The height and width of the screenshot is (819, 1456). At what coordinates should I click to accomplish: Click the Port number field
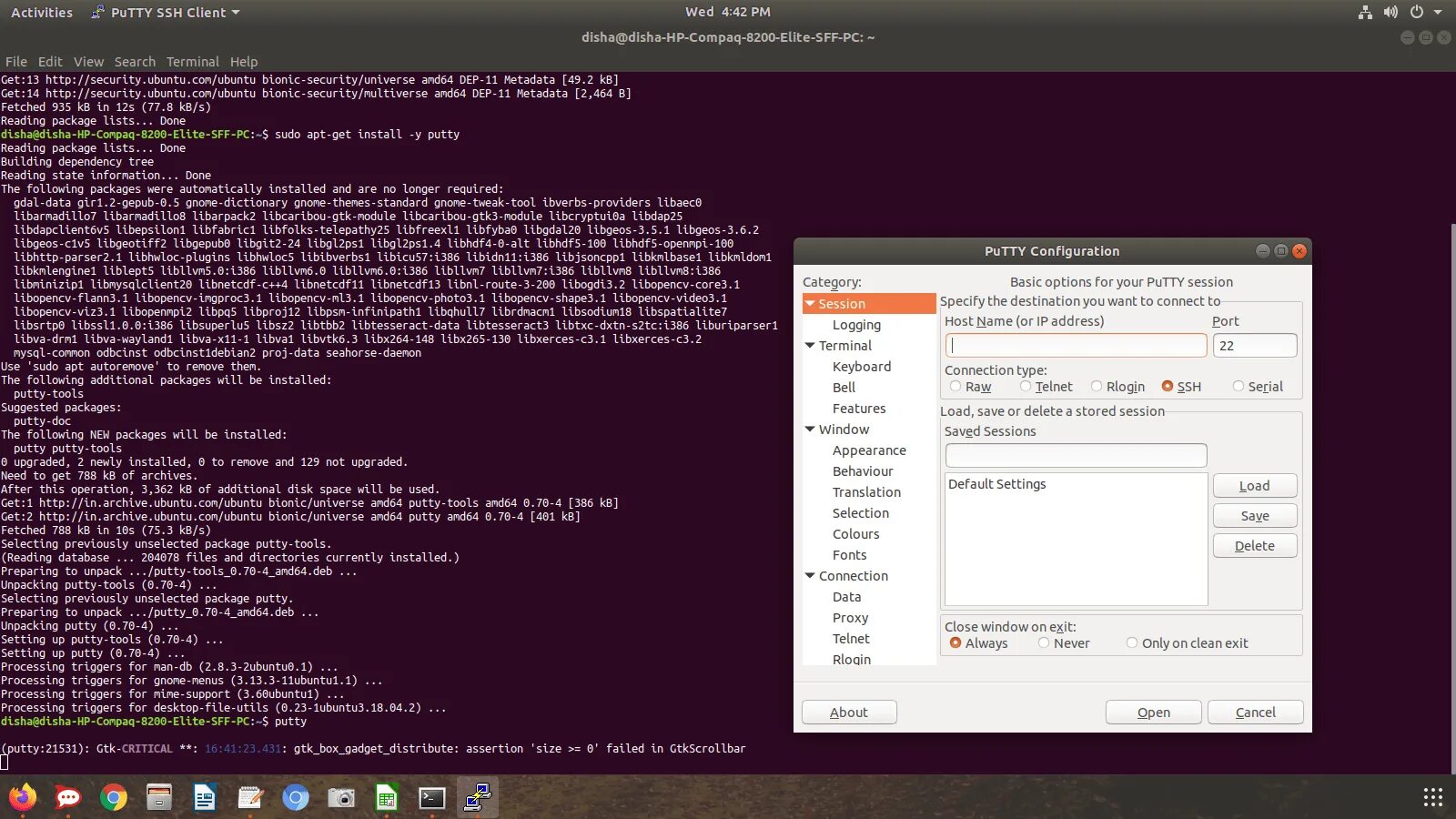click(1255, 346)
